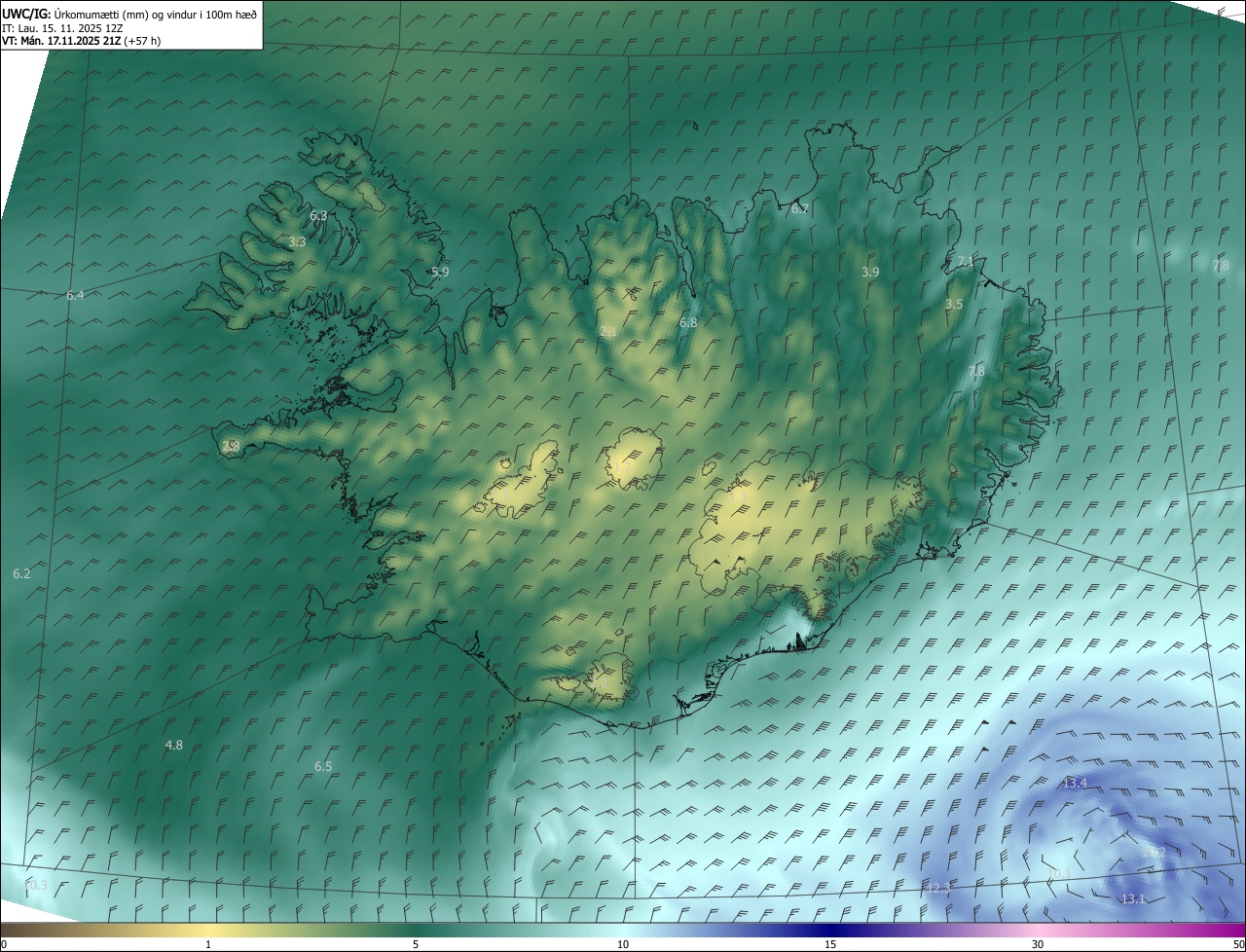This screenshot has width=1246, height=952.
Task: Click the 10 tick on the color scale
Action: coord(623,944)
